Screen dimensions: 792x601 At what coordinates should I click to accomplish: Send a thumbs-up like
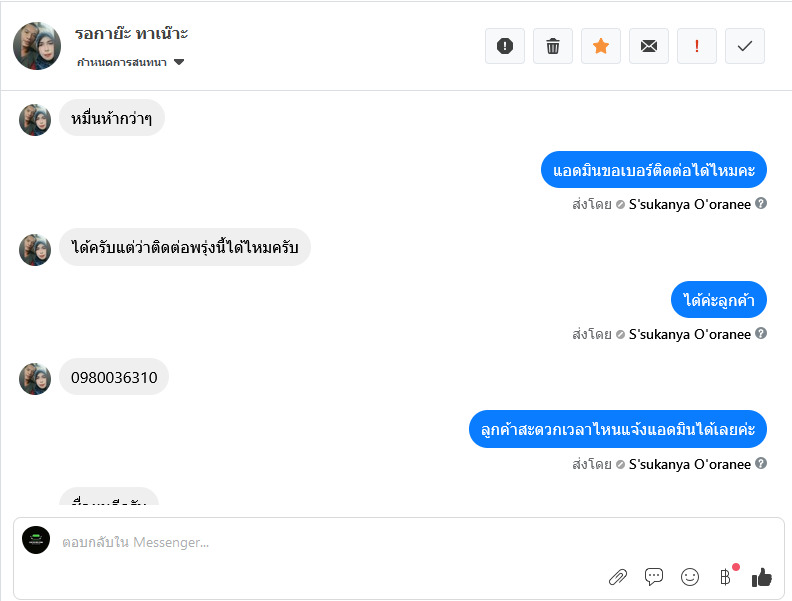click(x=762, y=576)
